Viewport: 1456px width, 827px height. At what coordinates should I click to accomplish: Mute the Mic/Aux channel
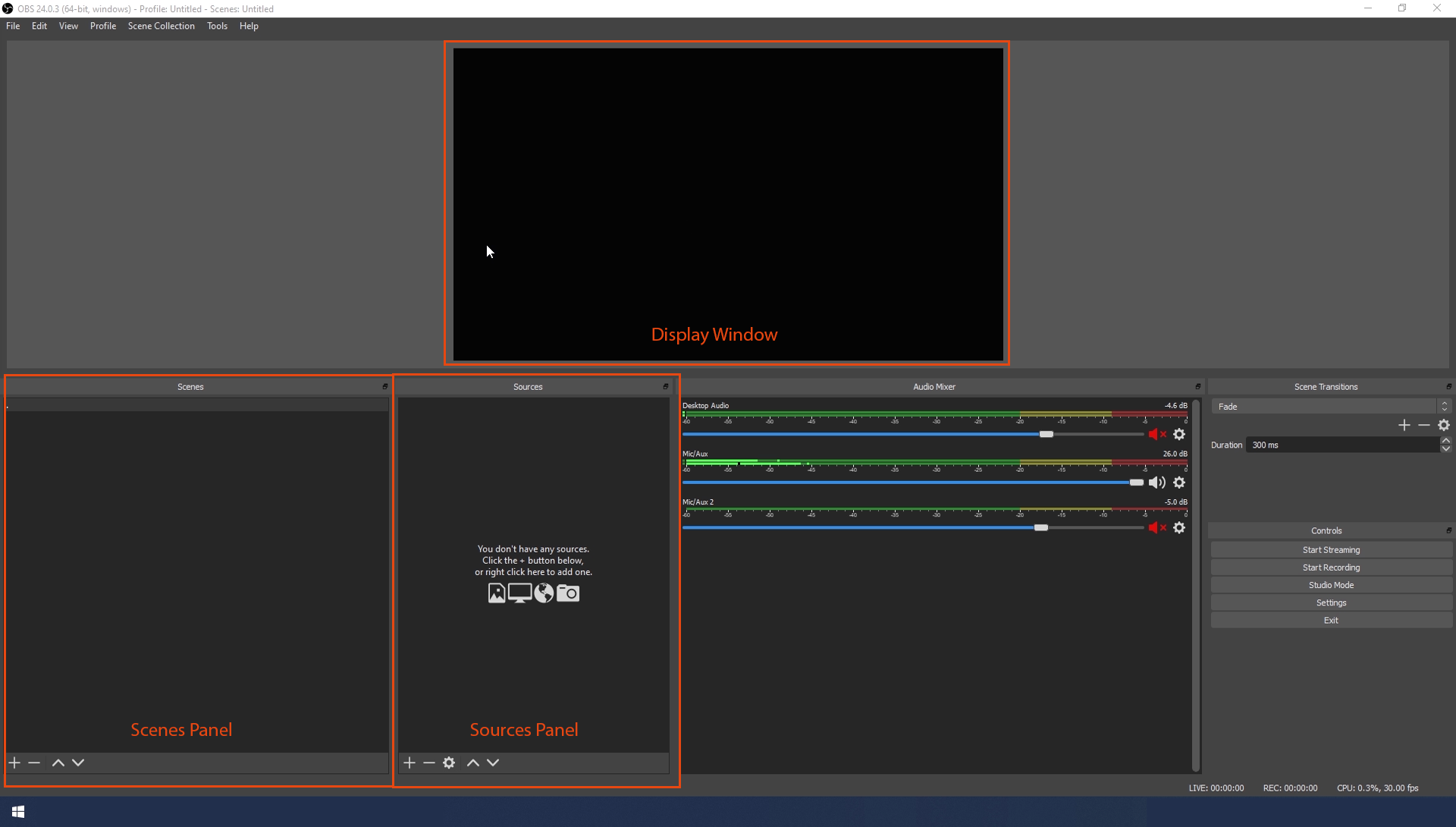[x=1156, y=483]
